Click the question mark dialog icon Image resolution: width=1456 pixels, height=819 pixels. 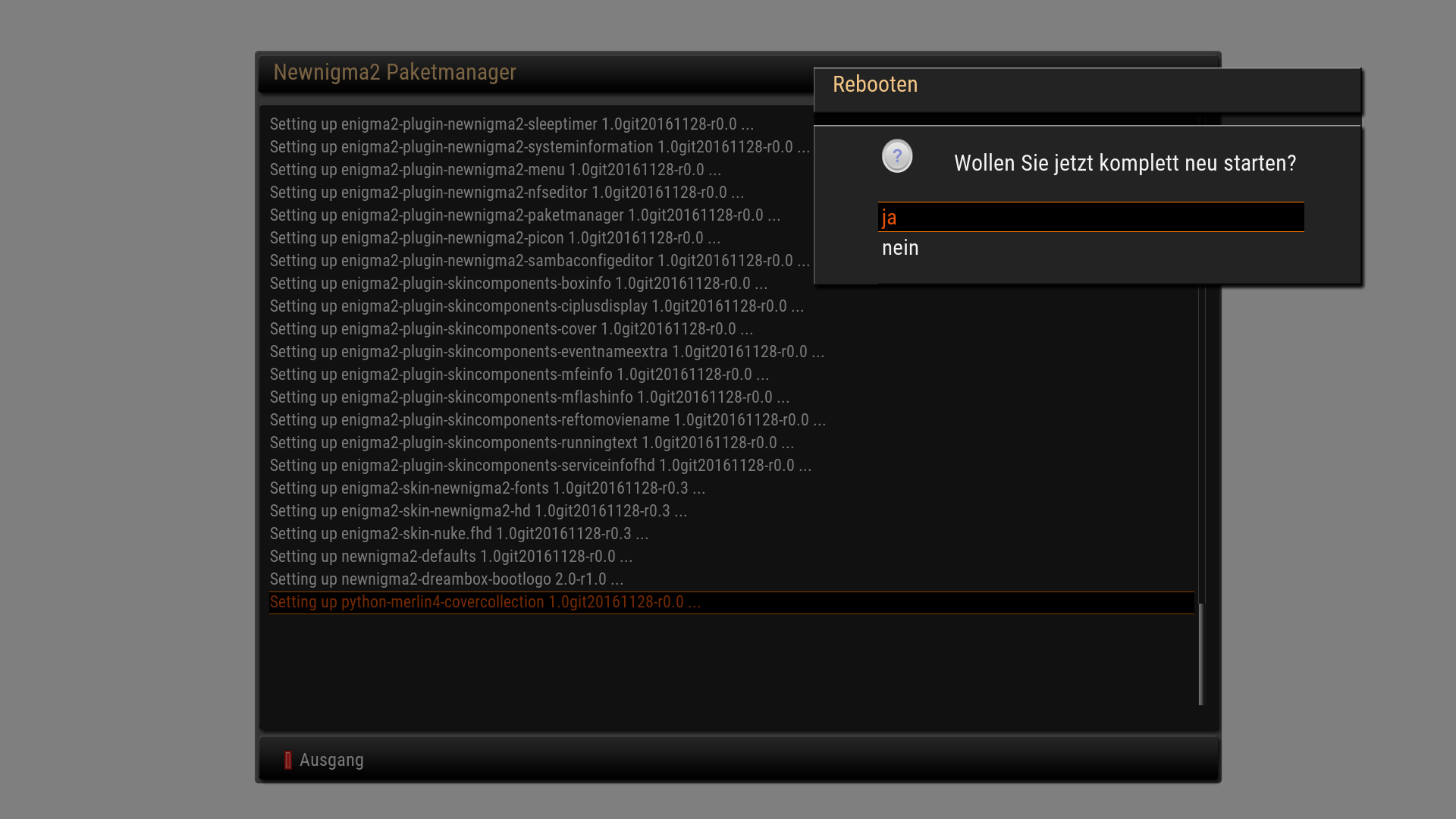click(x=897, y=156)
